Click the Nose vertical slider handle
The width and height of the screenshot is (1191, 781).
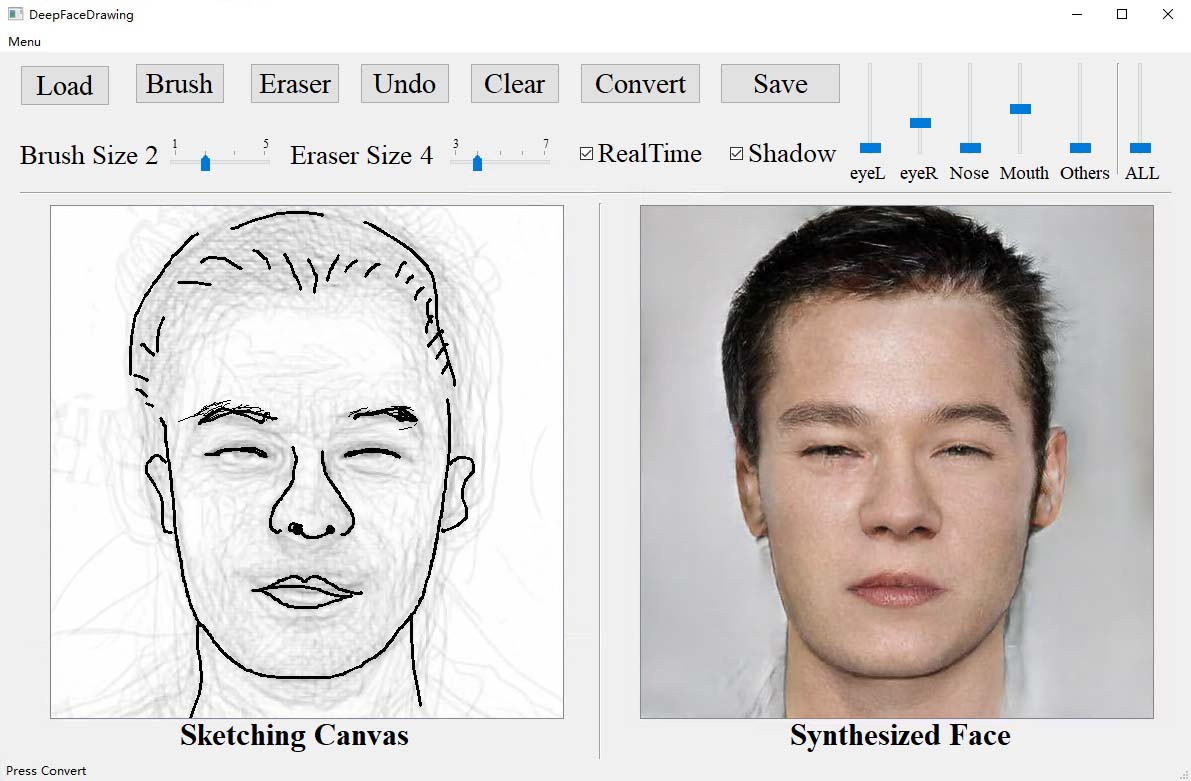[969, 148]
